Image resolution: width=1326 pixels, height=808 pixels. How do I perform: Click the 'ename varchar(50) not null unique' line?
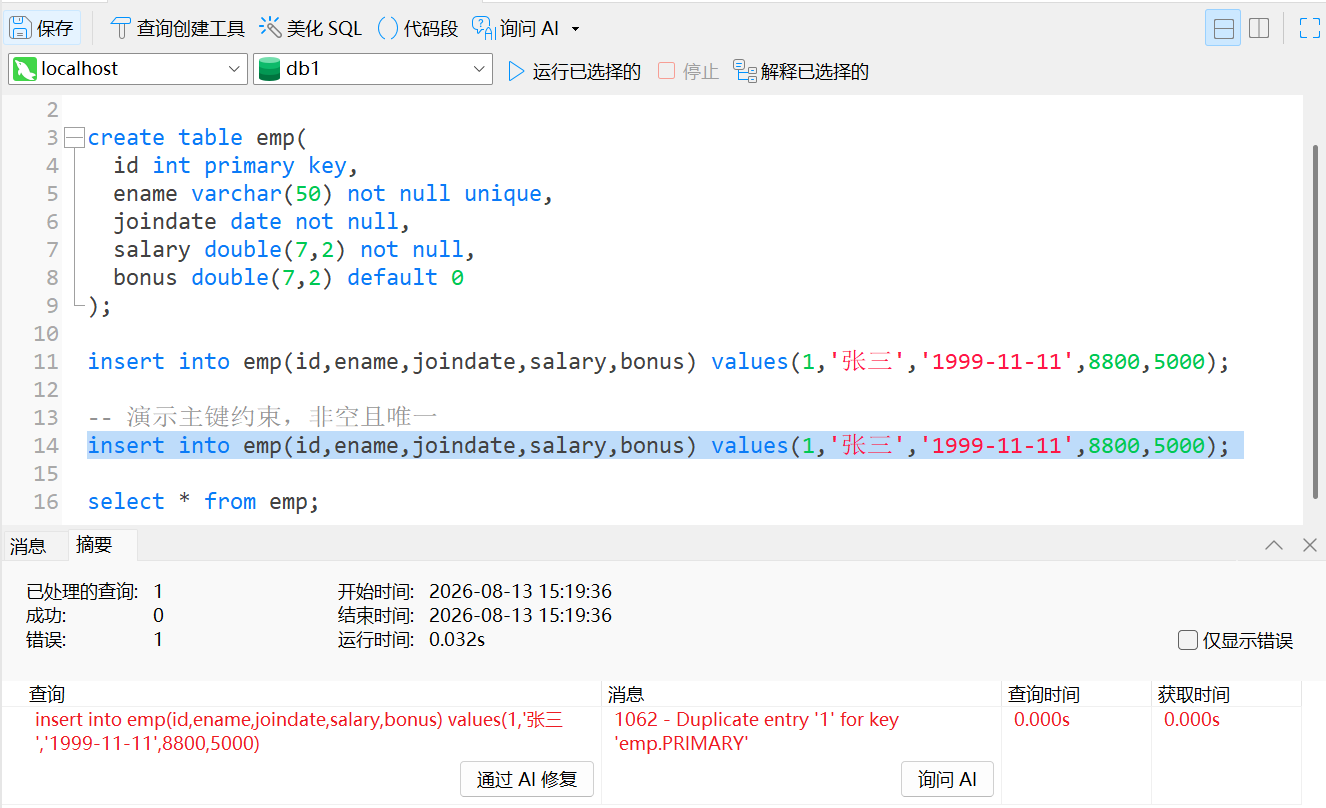tap(333, 194)
